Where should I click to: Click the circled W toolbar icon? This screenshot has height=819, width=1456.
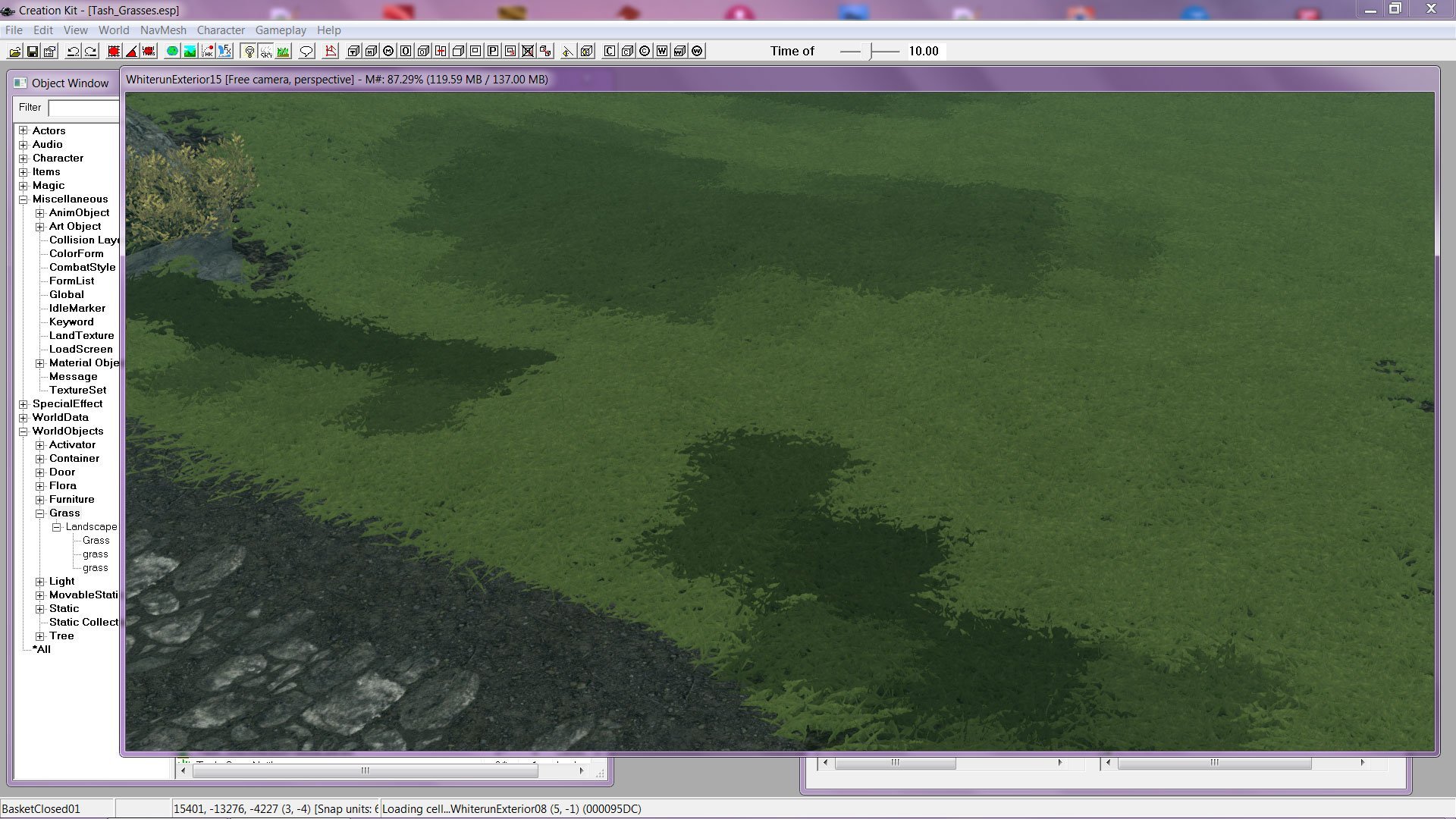697,51
